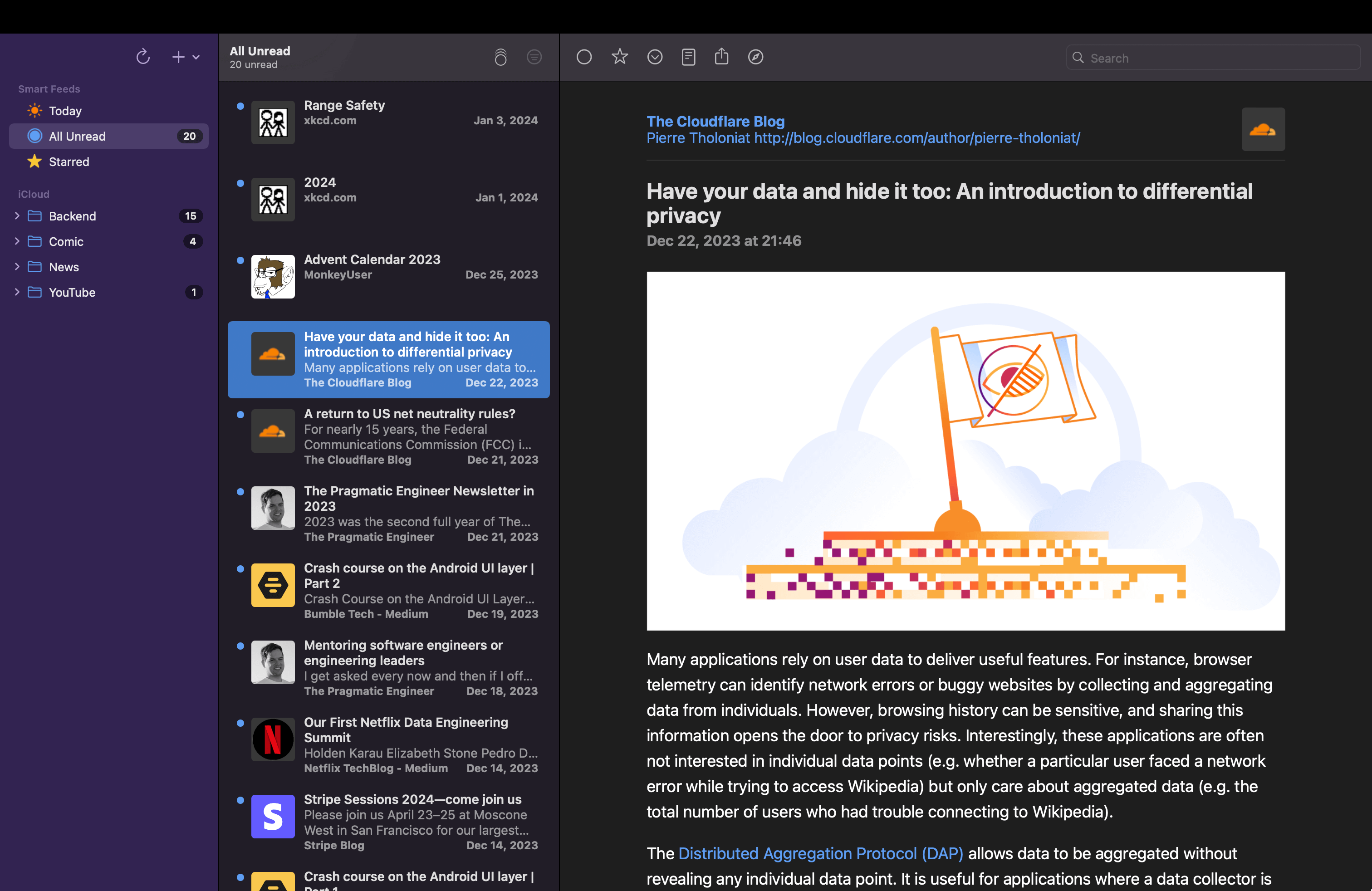Click the 20 unread count badge
Viewport: 1372px width, 891px height.
(x=190, y=136)
